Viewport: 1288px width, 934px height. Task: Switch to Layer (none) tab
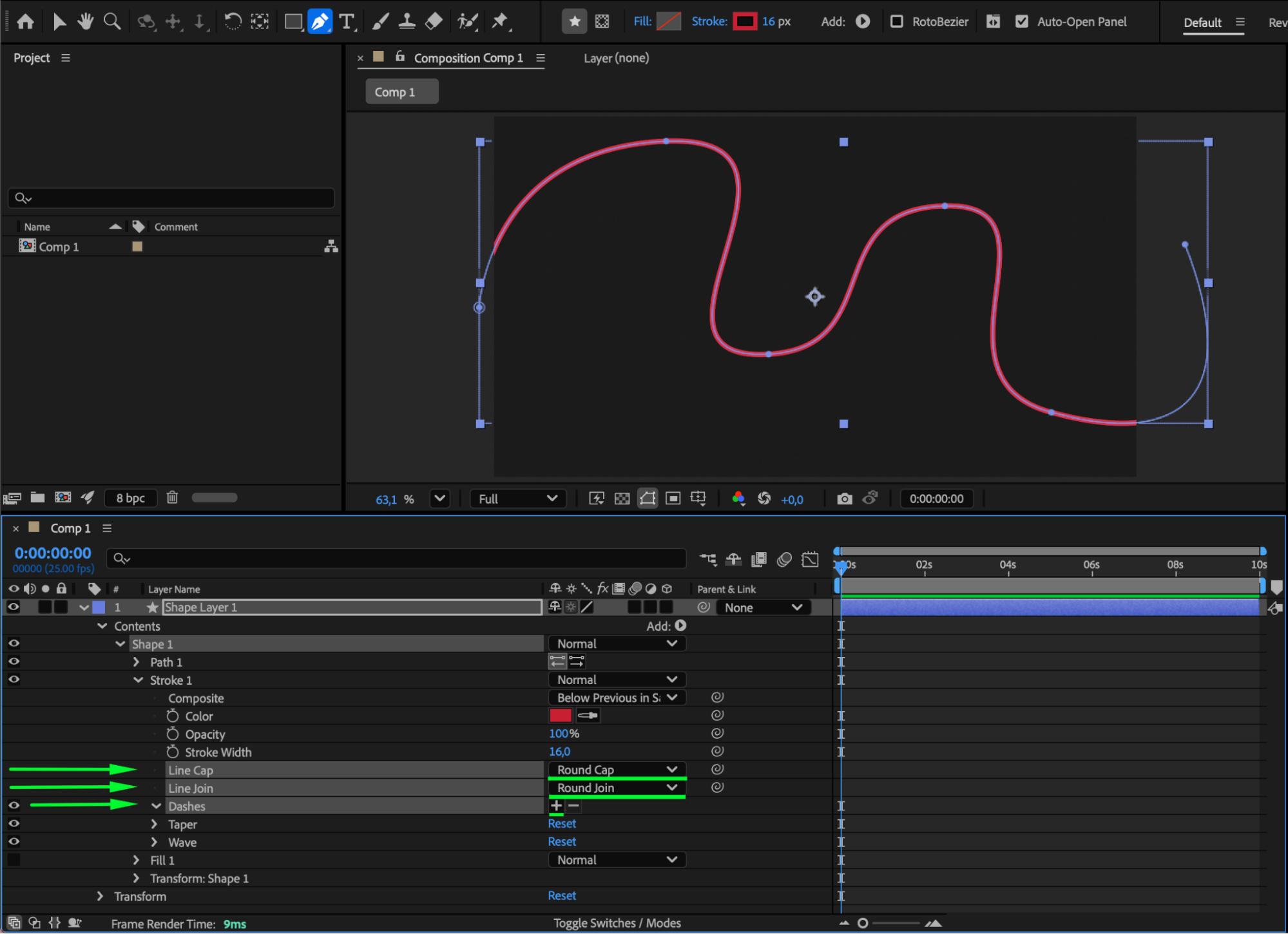click(x=616, y=58)
